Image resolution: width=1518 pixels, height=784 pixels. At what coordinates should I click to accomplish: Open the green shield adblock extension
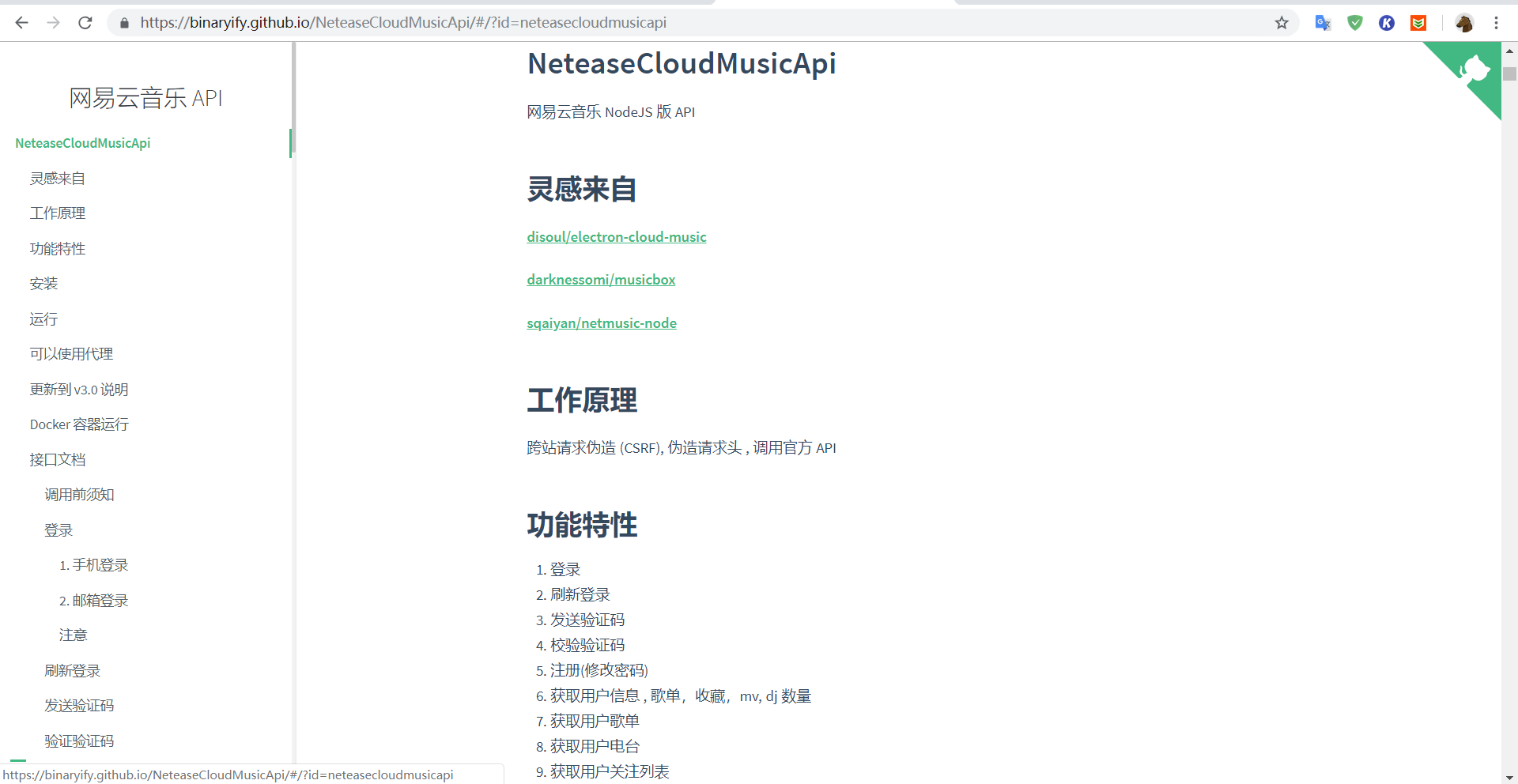[x=1355, y=23]
